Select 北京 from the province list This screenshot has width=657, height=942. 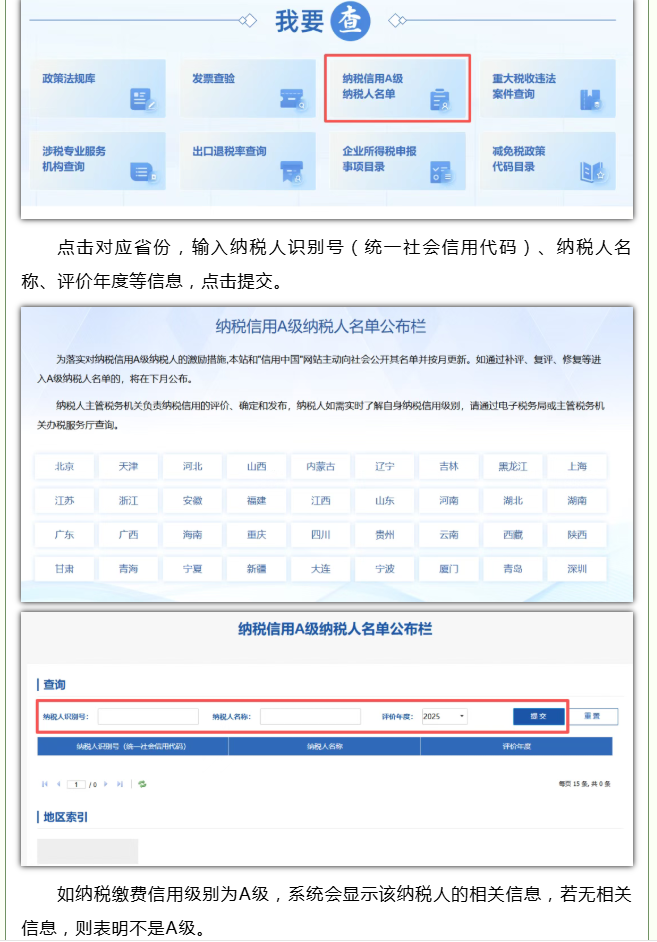(x=65, y=467)
